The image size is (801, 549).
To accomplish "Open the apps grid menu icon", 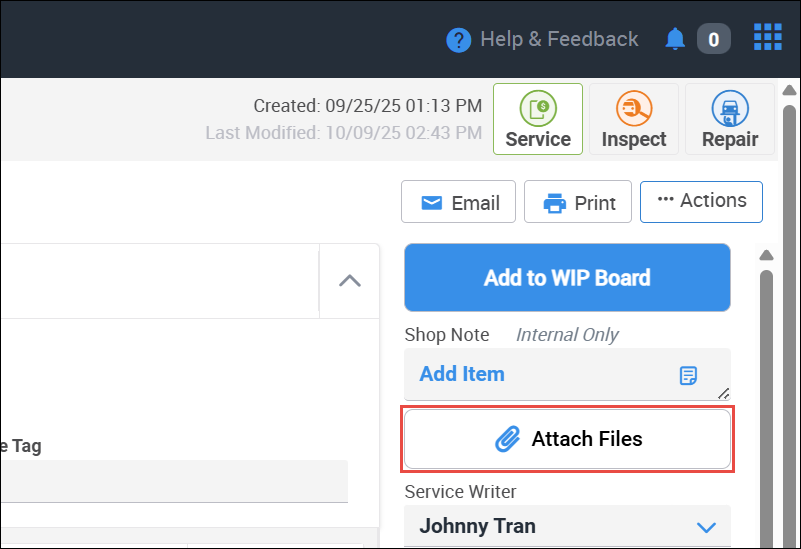I will pos(768,37).
